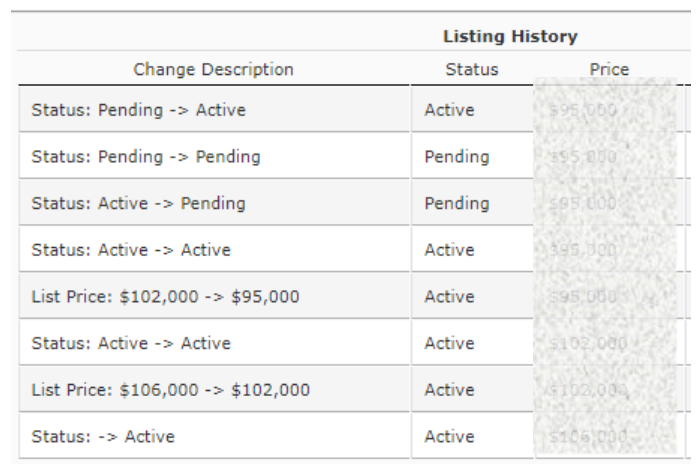The image size is (696, 464).
Task: Click Active status beside List Price $106,000 -> $102,000
Action: (449, 389)
